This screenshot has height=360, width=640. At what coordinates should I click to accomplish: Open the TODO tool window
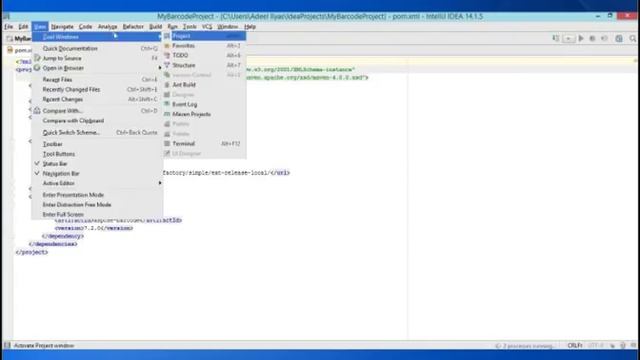pyautogui.click(x=180, y=56)
